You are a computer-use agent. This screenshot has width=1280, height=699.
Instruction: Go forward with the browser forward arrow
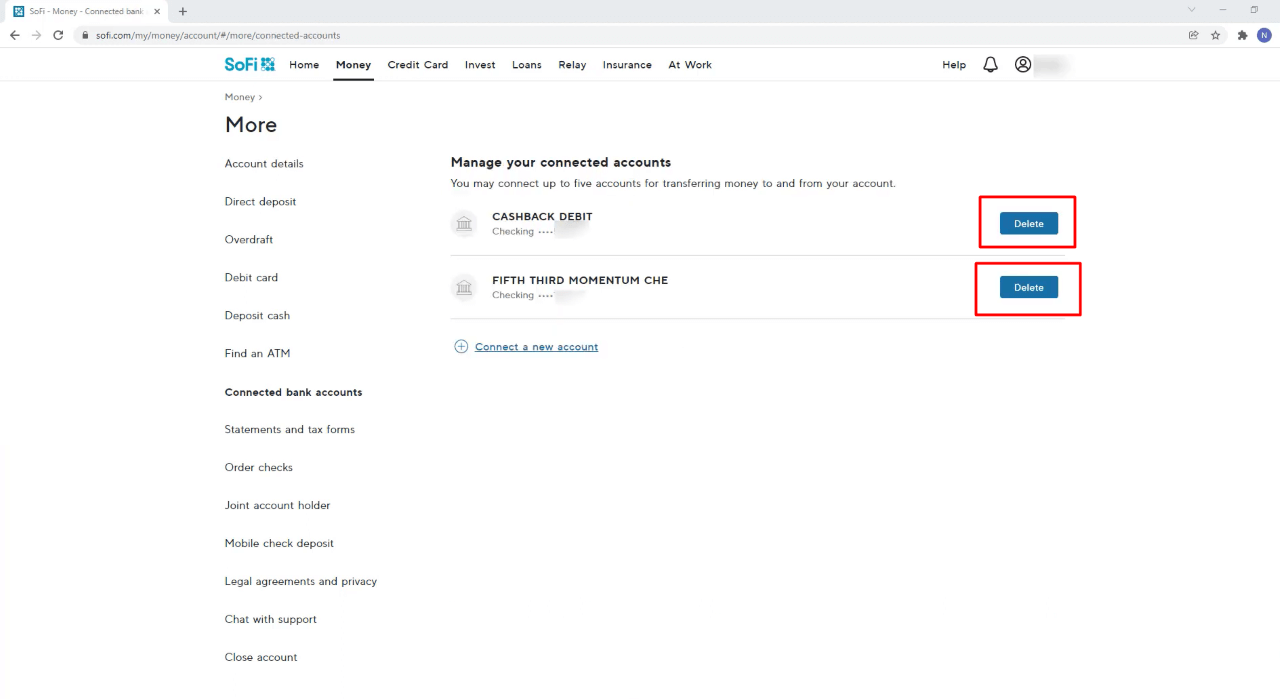click(x=36, y=35)
